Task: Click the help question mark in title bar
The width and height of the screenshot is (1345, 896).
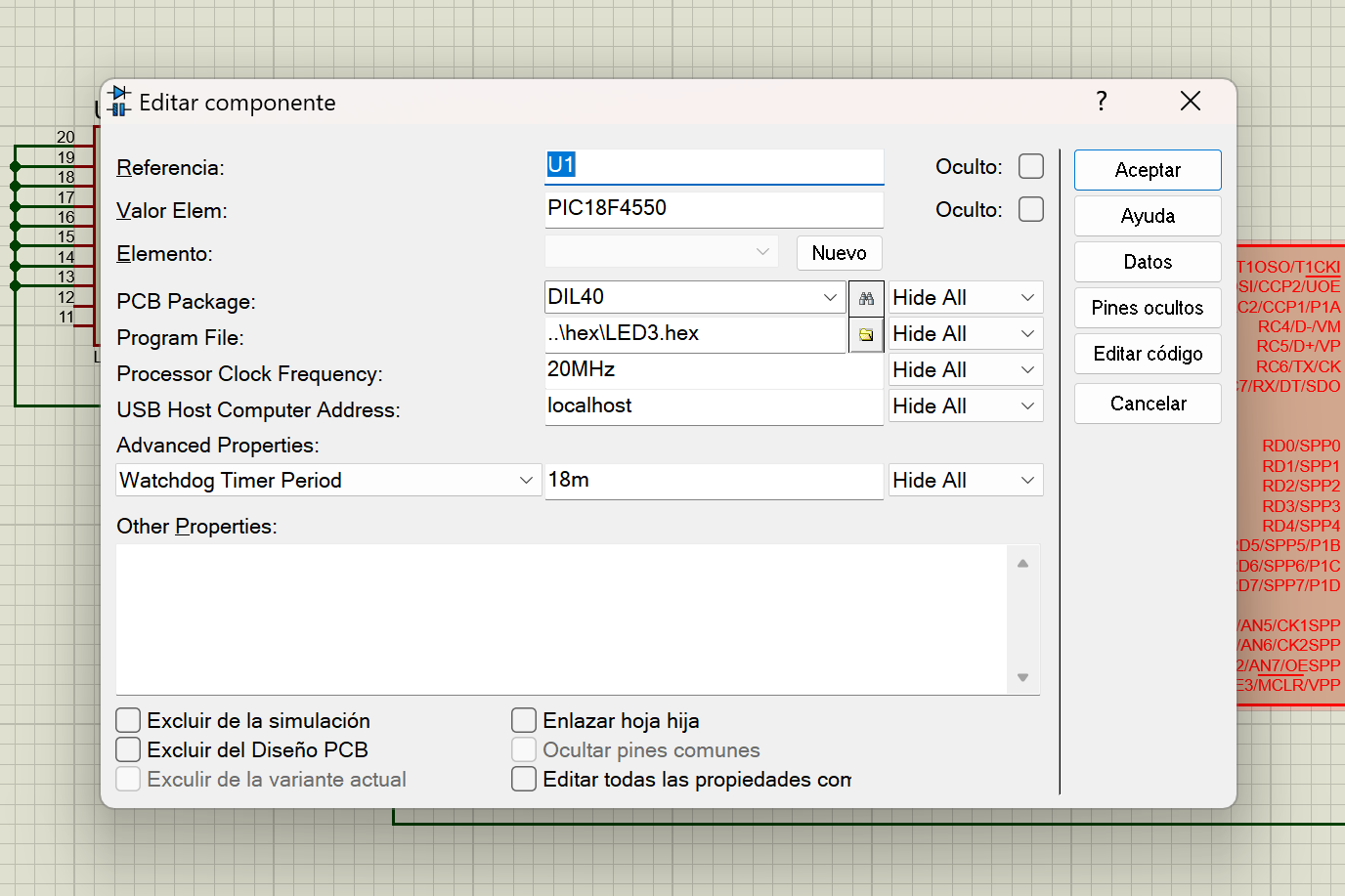Action: coord(1102,101)
